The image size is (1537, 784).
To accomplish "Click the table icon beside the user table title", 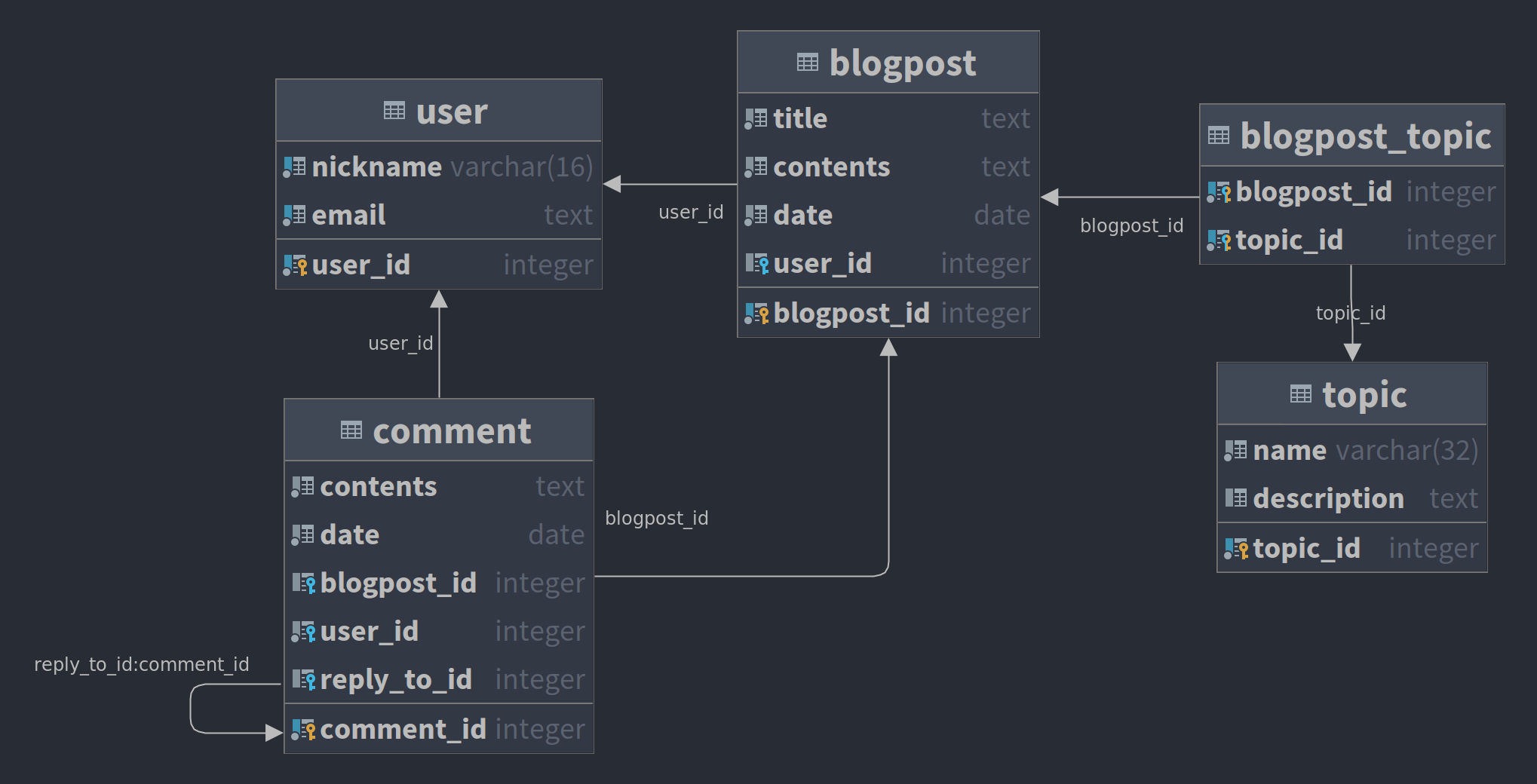I will click(395, 110).
